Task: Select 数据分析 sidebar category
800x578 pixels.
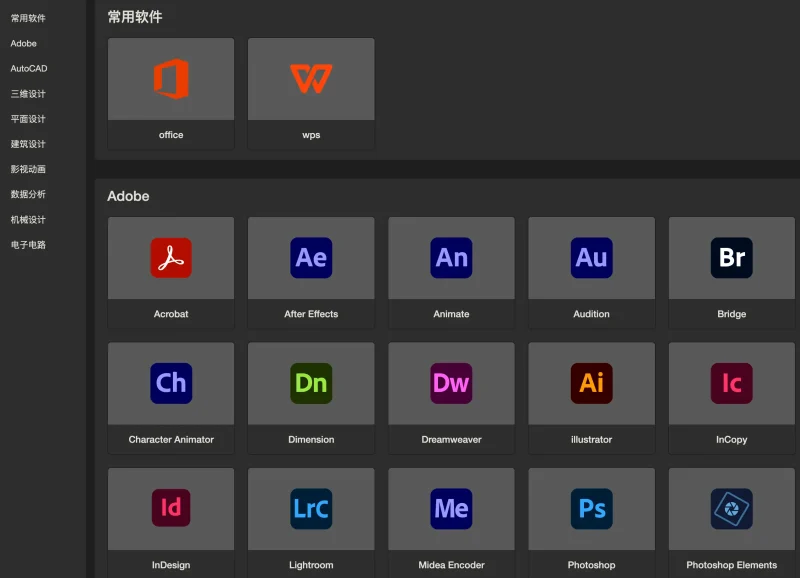Action: (x=28, y=194)
